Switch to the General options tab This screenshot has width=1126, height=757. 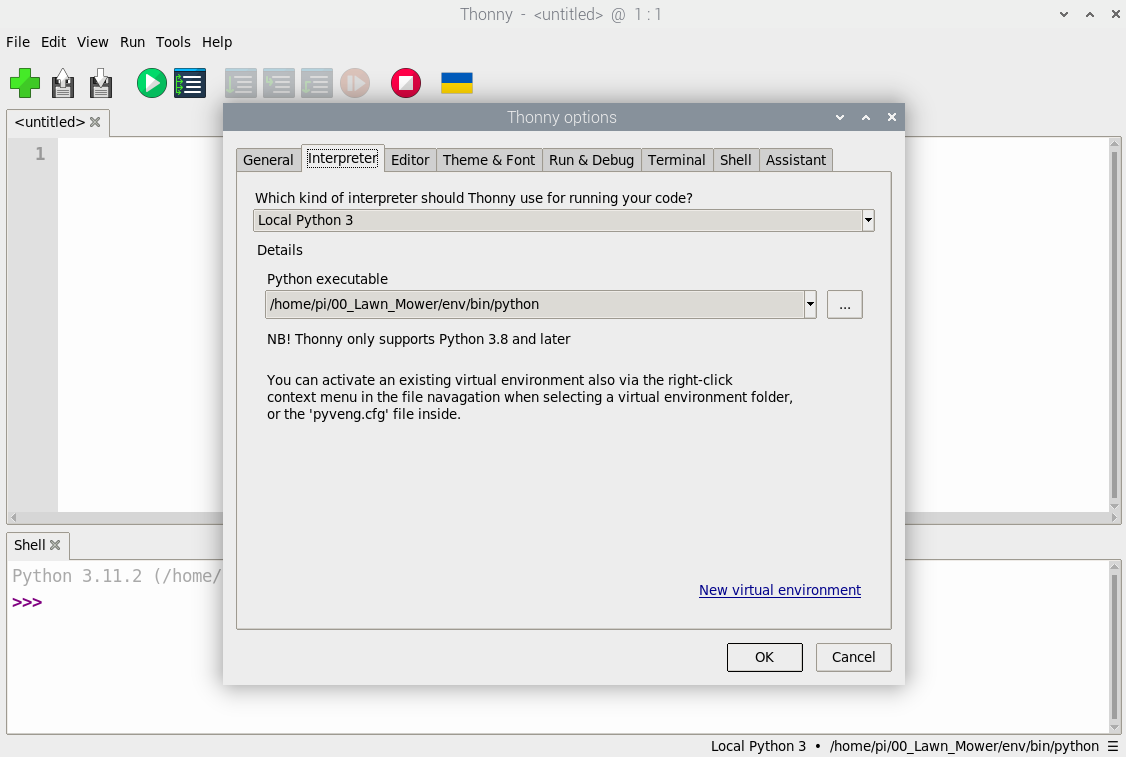click(x=268, y=159)
